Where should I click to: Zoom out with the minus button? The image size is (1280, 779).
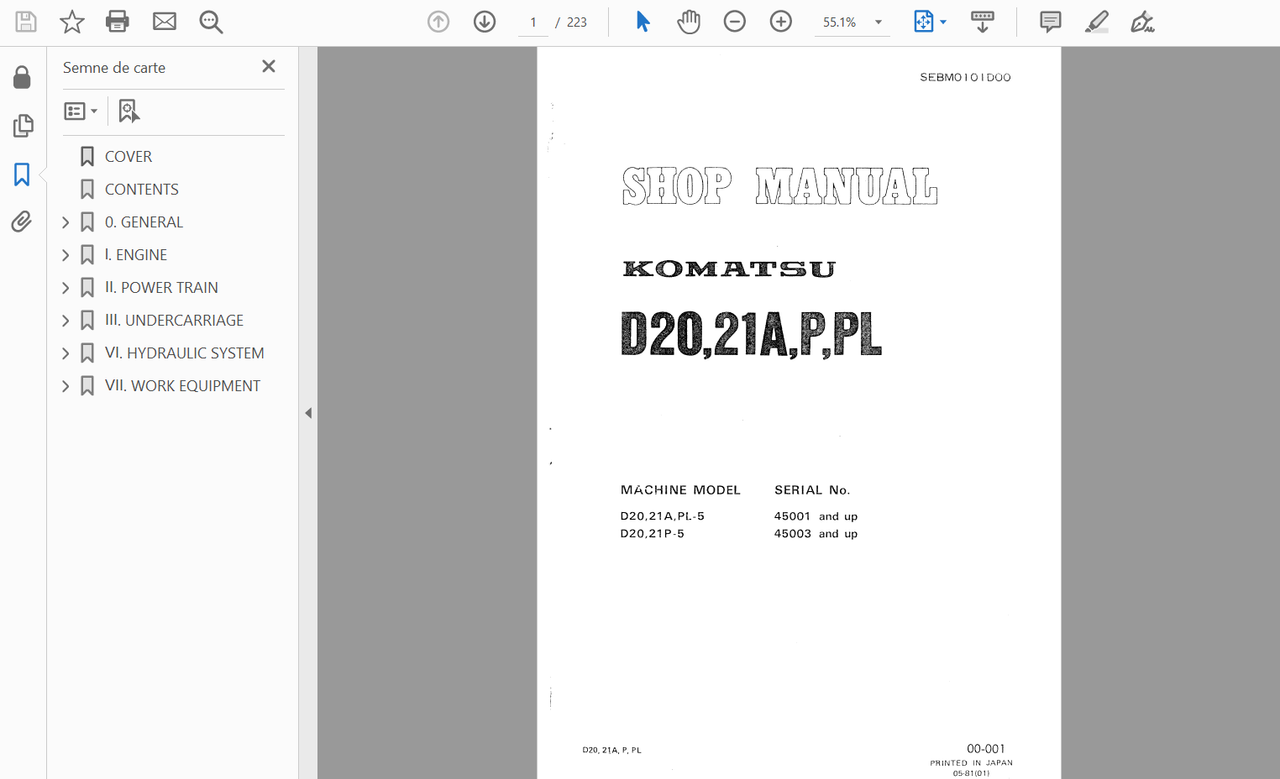tap(735, 22)
